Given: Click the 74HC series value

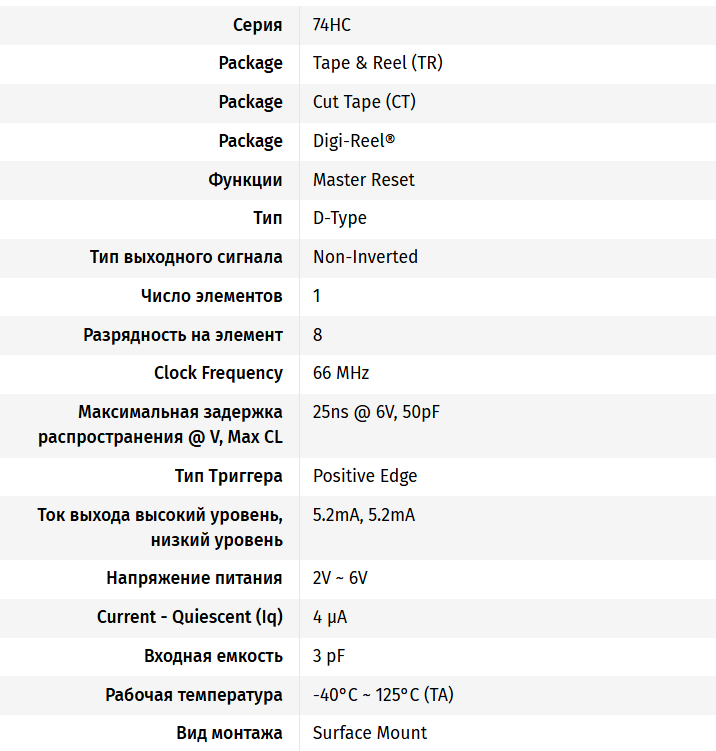Looking at the screenshot, I should 333,25.
